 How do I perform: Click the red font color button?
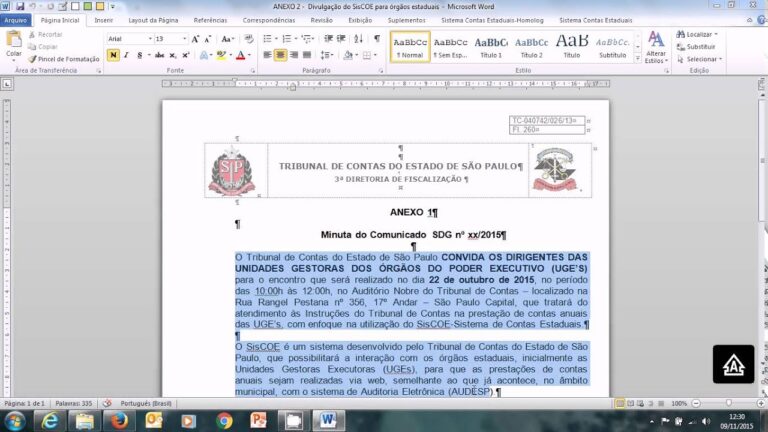[240, 55]
